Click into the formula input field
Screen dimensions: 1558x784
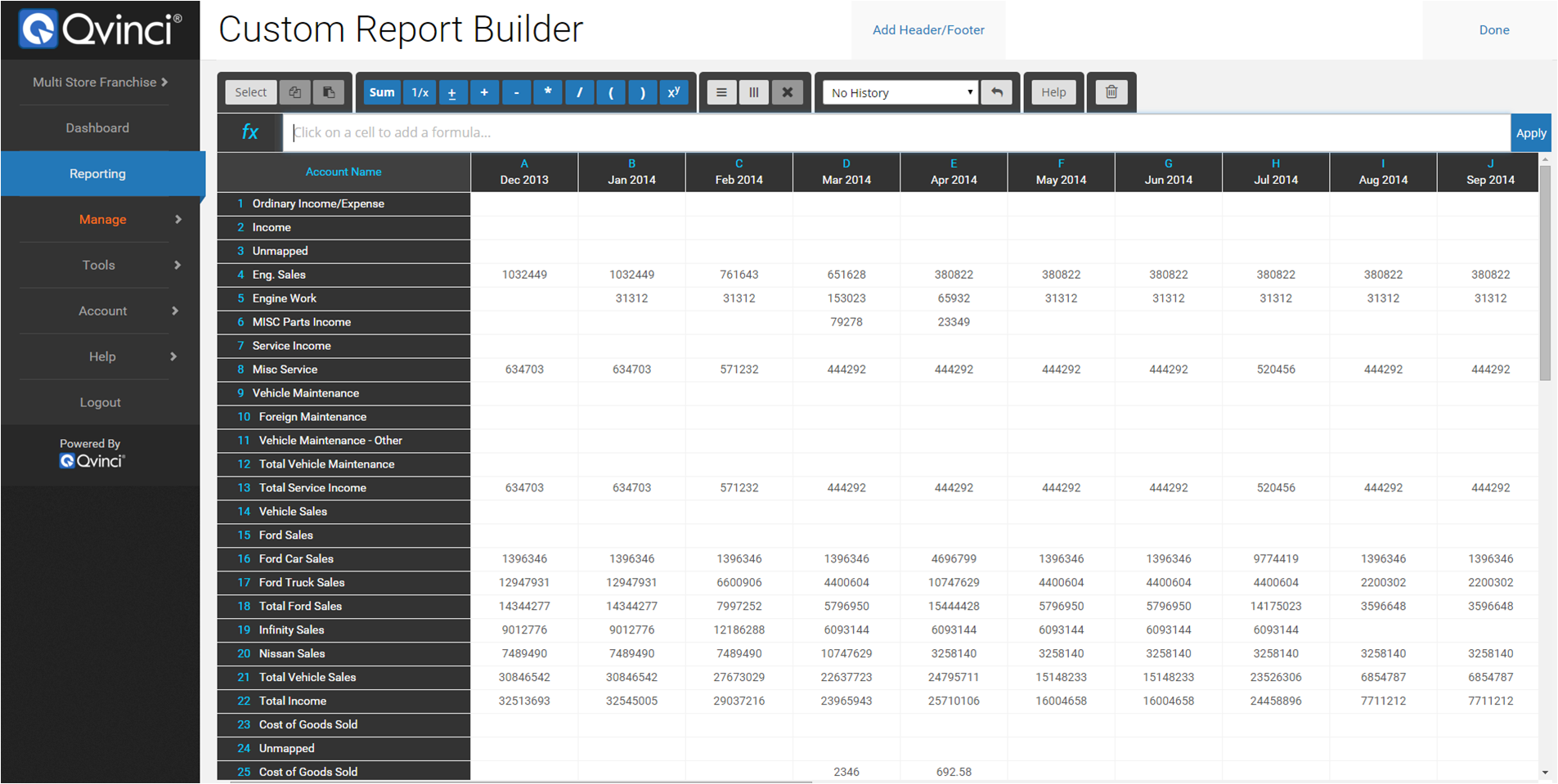[x=896, y=132]
